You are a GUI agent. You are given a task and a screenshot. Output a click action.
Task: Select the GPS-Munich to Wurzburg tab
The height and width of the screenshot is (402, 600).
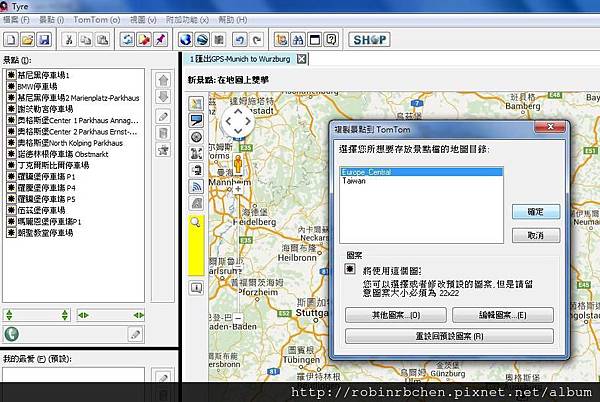pyautogui.click(x=240, y=59)
